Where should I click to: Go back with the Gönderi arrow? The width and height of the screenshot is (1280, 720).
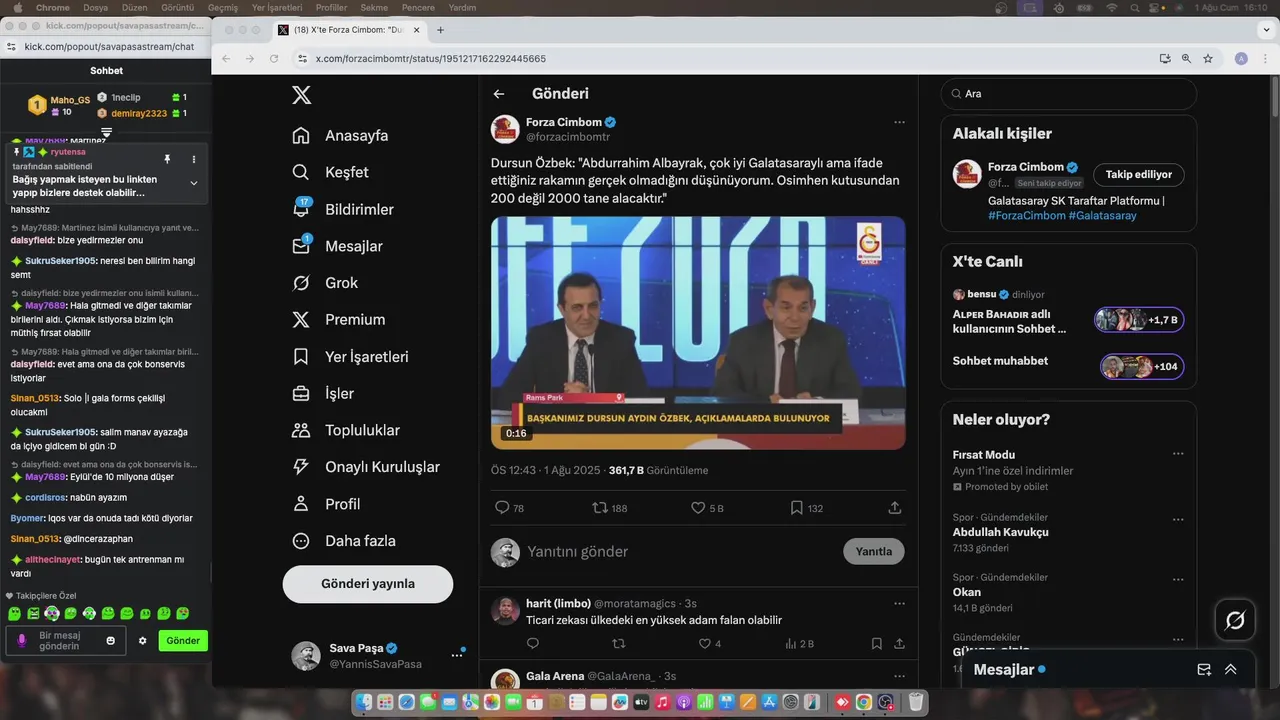(x=499, y=94)
